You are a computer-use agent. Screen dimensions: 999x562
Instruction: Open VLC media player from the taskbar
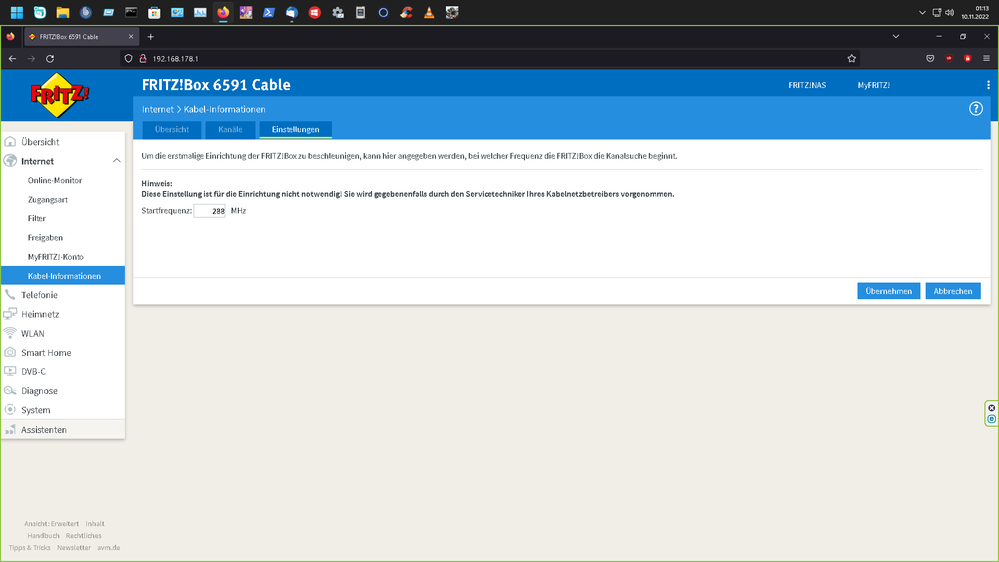pyautogui.click(x=429, y=12)
